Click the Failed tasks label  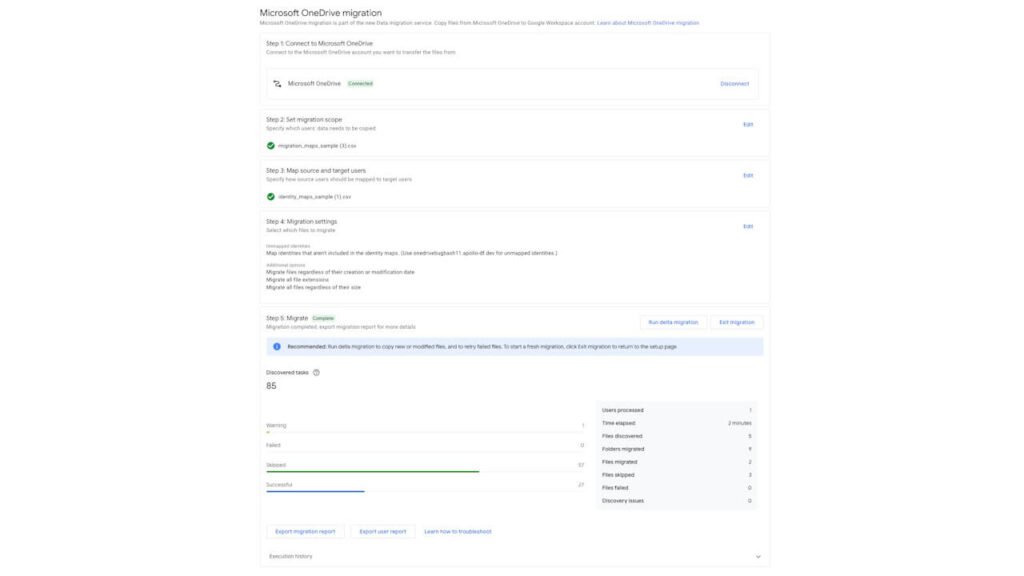click(273, 445)
